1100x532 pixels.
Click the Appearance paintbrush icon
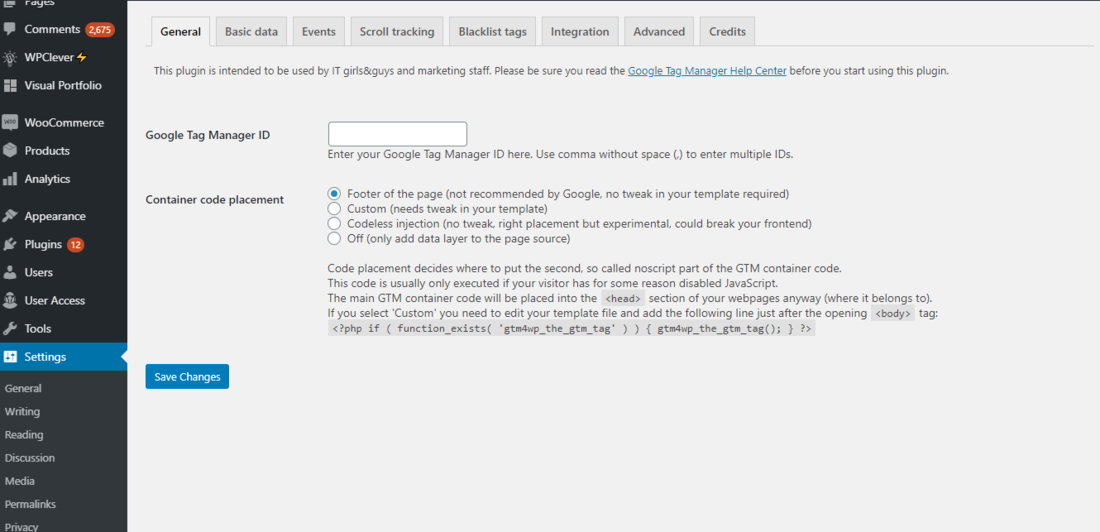[x=10, y=216]
